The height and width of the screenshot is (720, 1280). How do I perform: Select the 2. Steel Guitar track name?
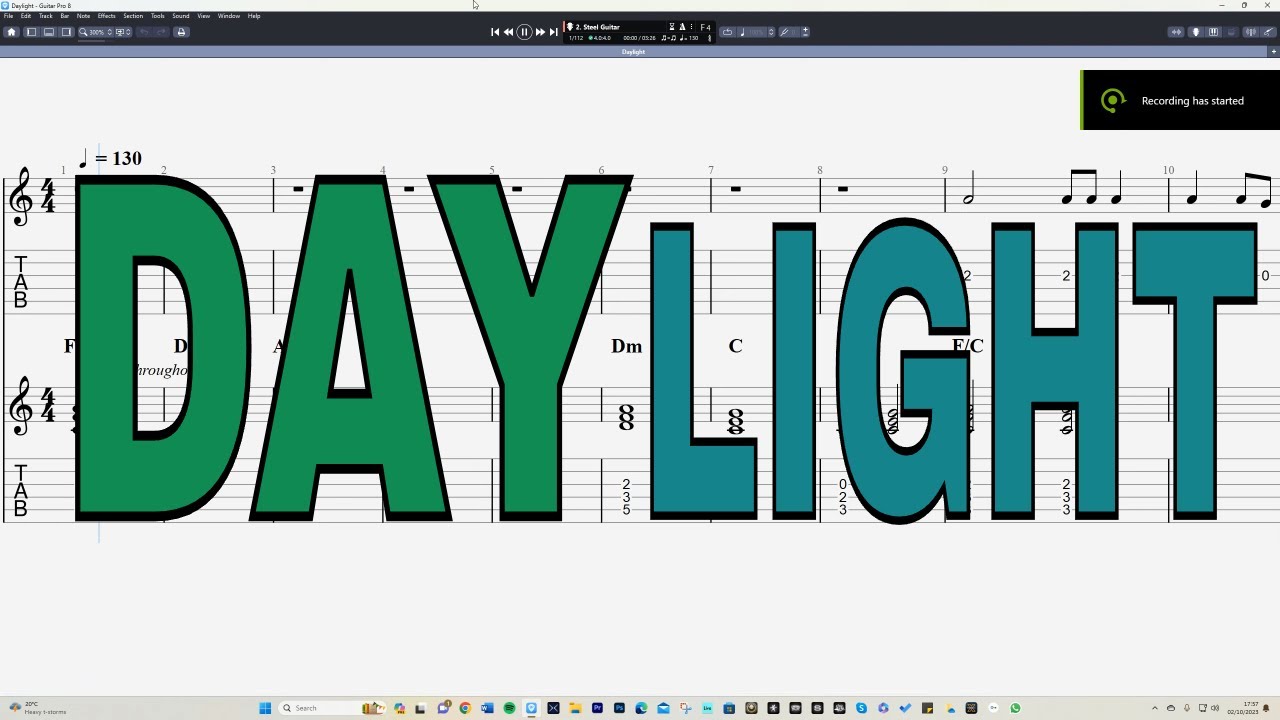point(598,27)
